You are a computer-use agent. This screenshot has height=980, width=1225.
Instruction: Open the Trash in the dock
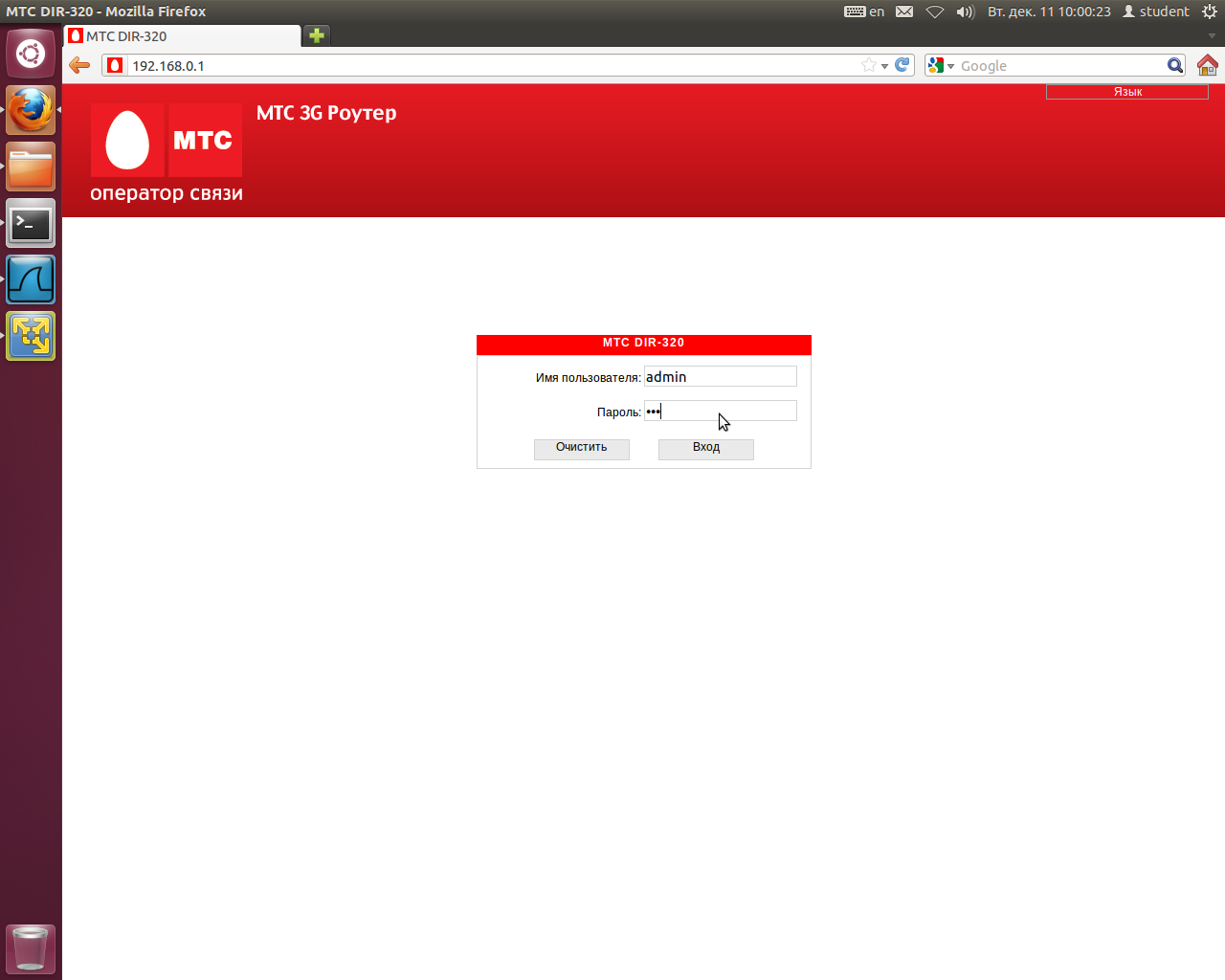(x=31, y=948)
